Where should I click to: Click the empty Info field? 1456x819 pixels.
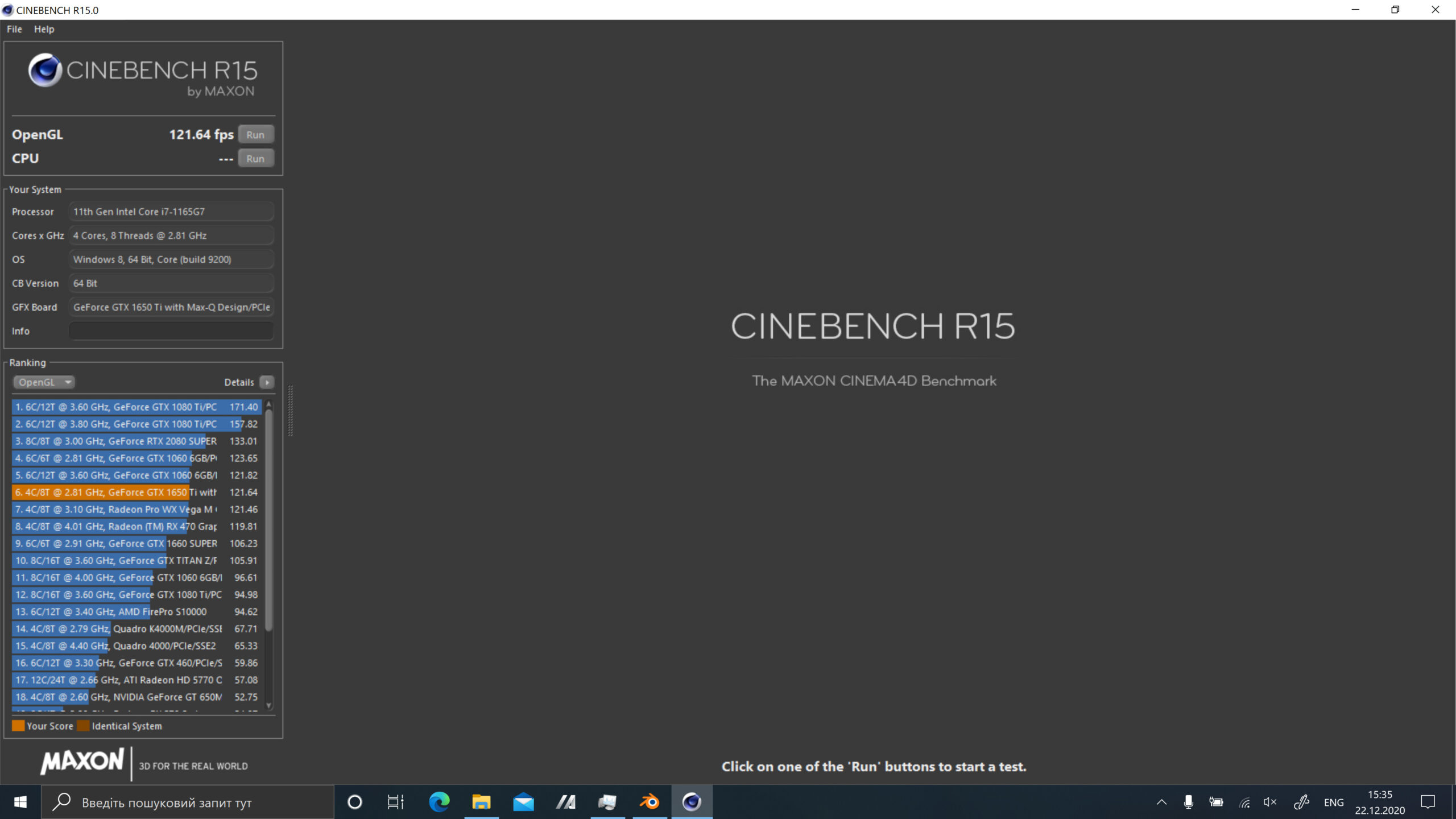[x=171, y=331]
